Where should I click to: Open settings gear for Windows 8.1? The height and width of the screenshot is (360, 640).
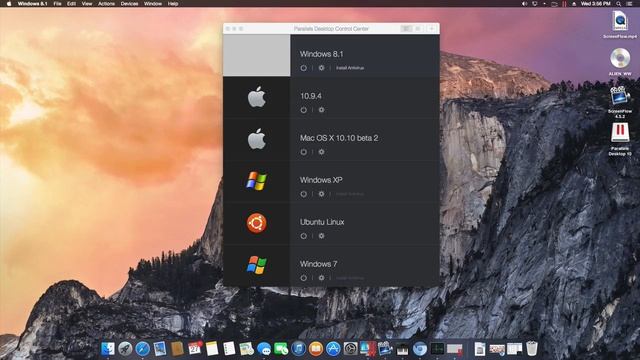pos(322,68)
